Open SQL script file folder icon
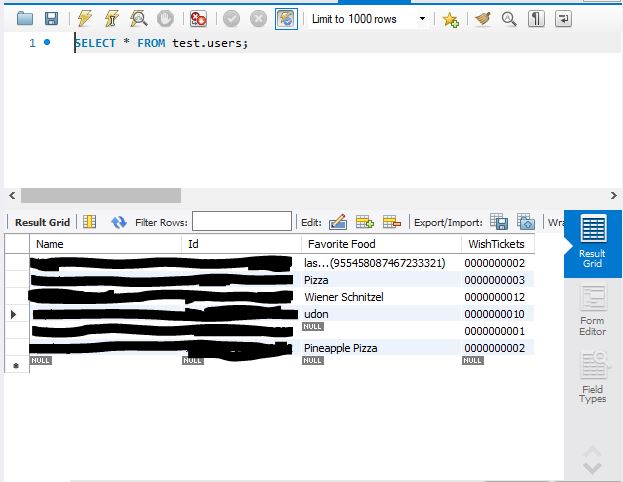This screenshot has height=482, width=623. coord(25,19)
